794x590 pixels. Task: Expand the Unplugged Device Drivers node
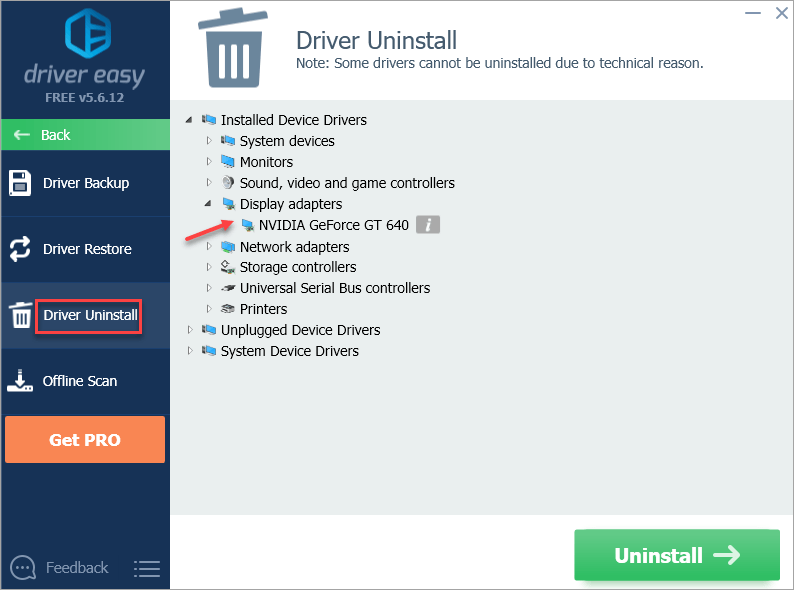[190, 330]
